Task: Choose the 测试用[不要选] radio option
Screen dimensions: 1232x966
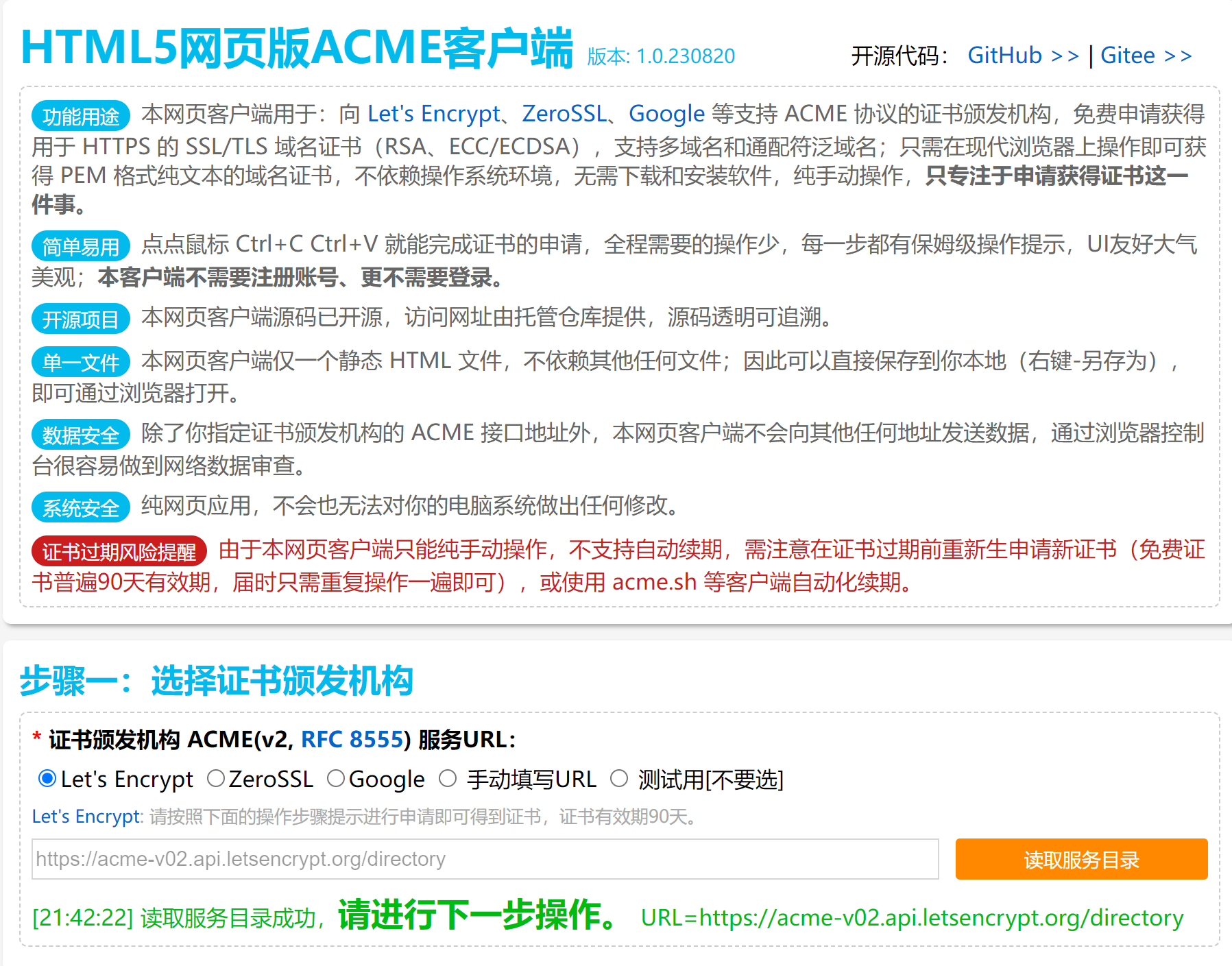Action: 619,779
